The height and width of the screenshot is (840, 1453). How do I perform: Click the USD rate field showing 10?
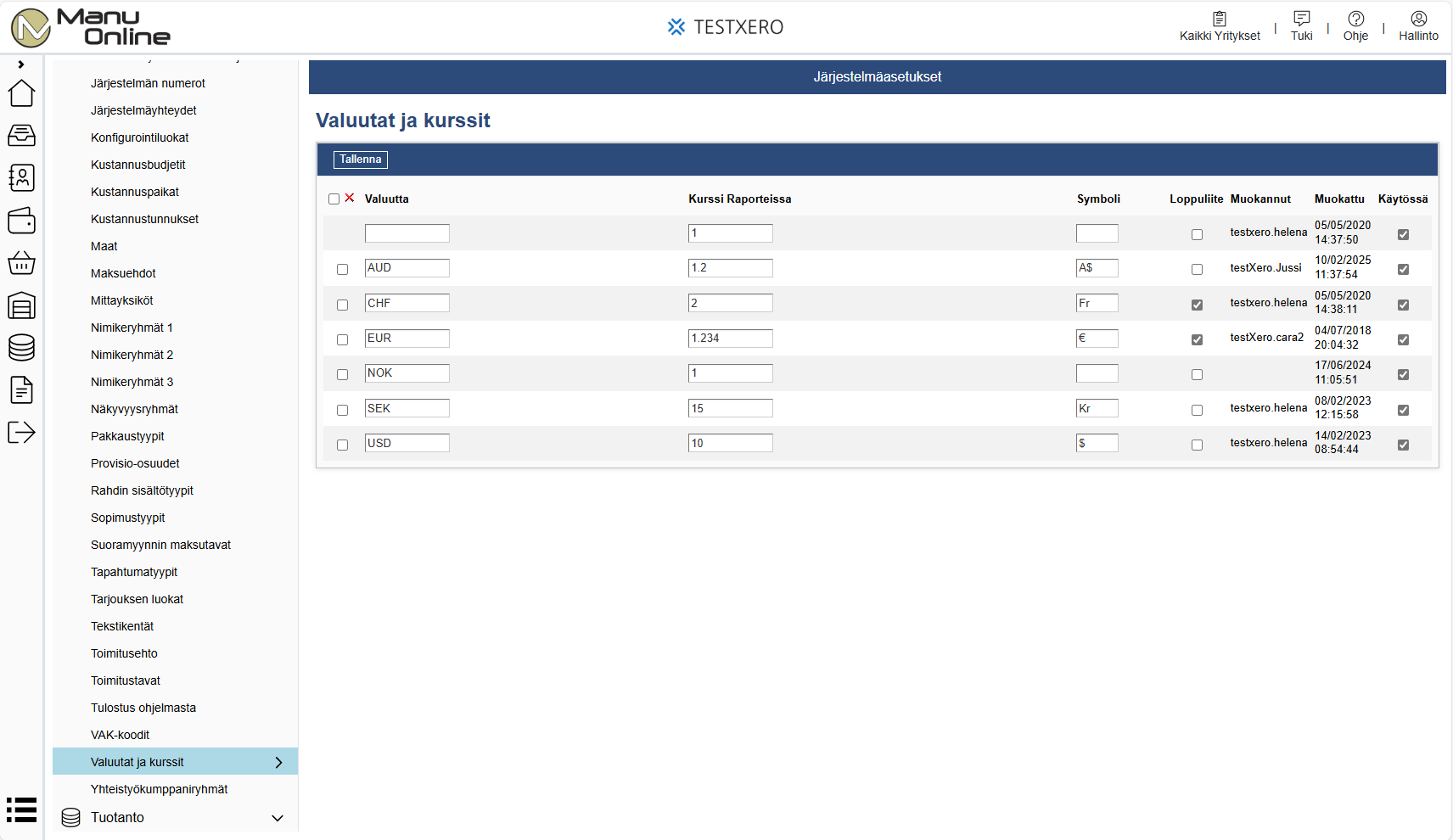(x=731, y=443)
